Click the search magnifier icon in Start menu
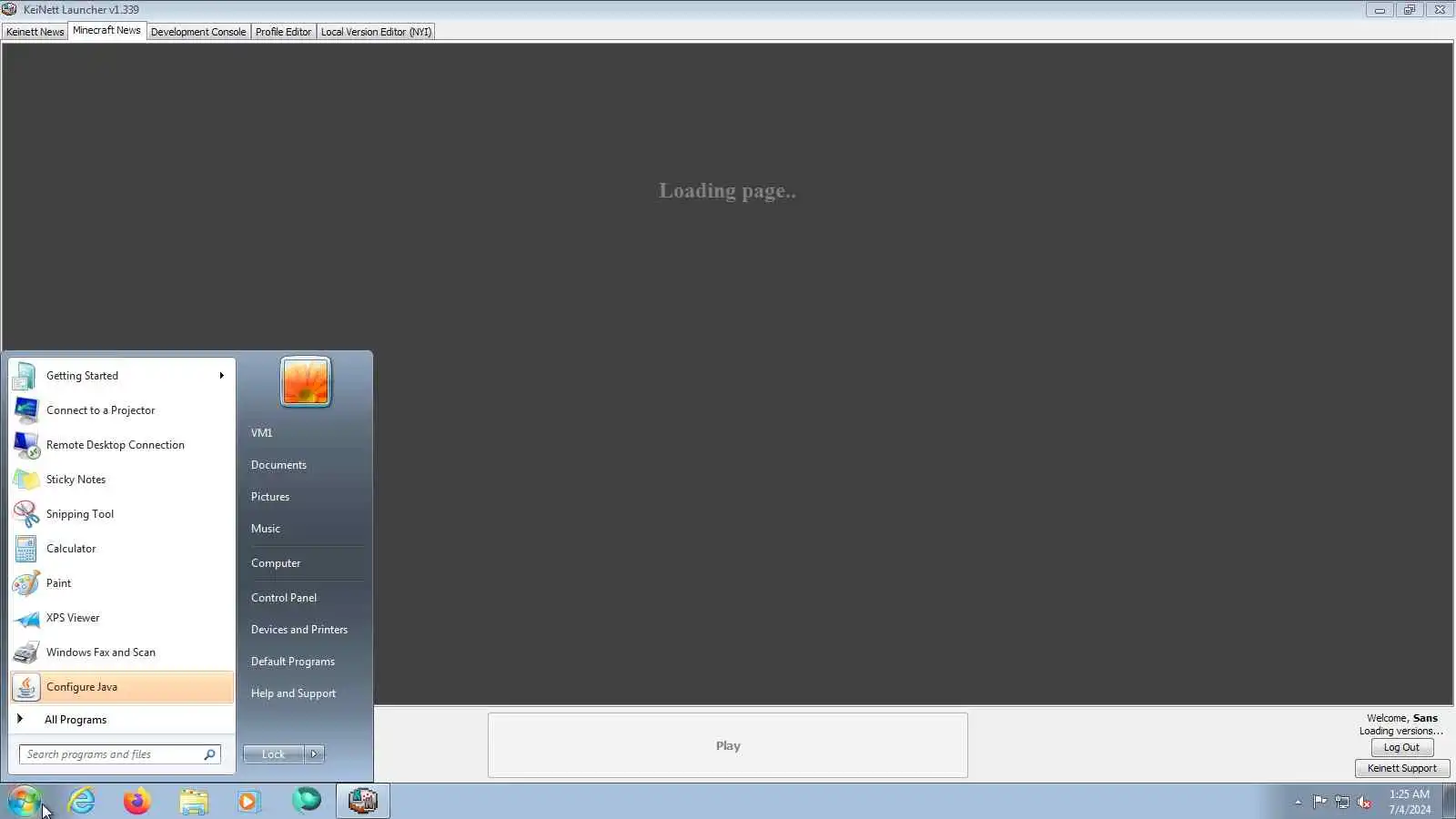This screenshot has width=1456, height=819. 209,754
